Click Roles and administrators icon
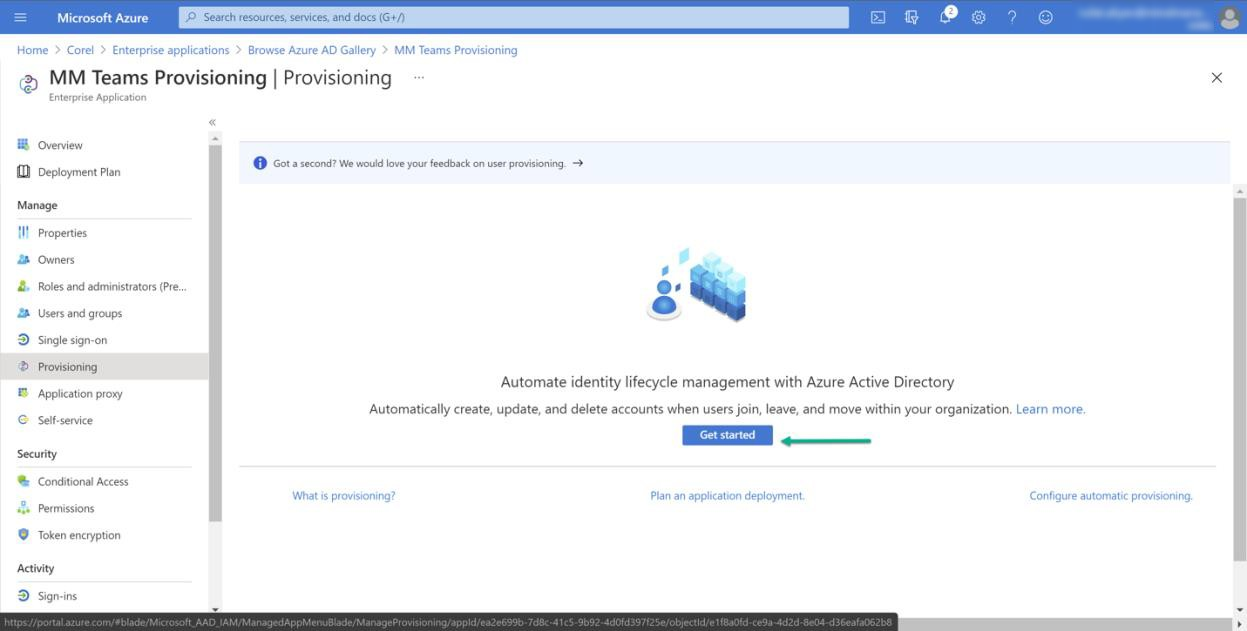 (x=23, y=286)
